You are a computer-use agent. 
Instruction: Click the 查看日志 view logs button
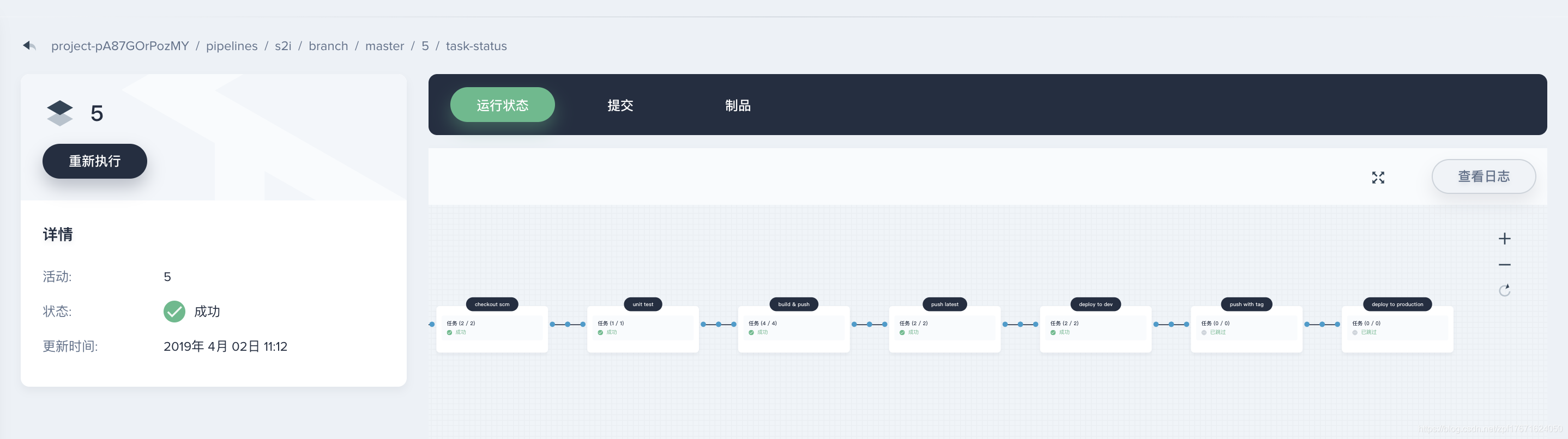(x=1483, y=176)
